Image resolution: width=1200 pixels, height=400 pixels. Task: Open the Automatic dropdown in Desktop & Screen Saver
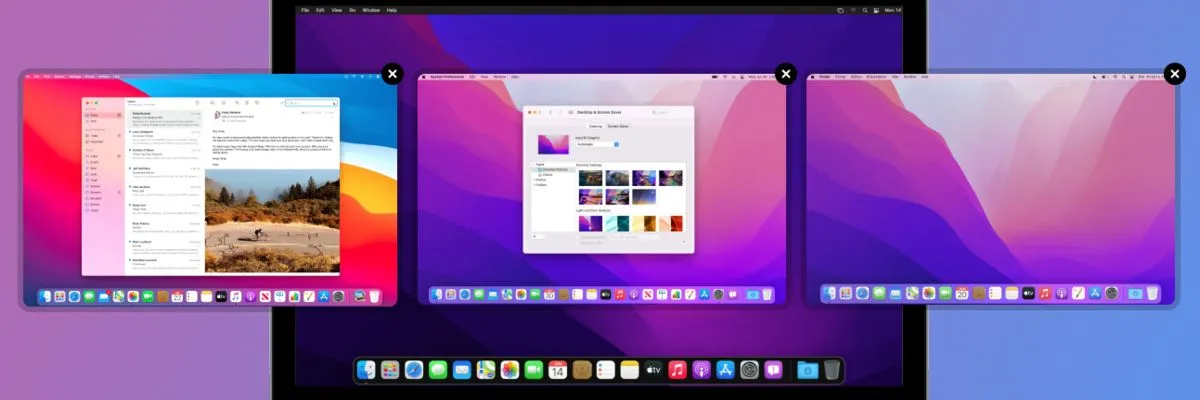point(598,144)
